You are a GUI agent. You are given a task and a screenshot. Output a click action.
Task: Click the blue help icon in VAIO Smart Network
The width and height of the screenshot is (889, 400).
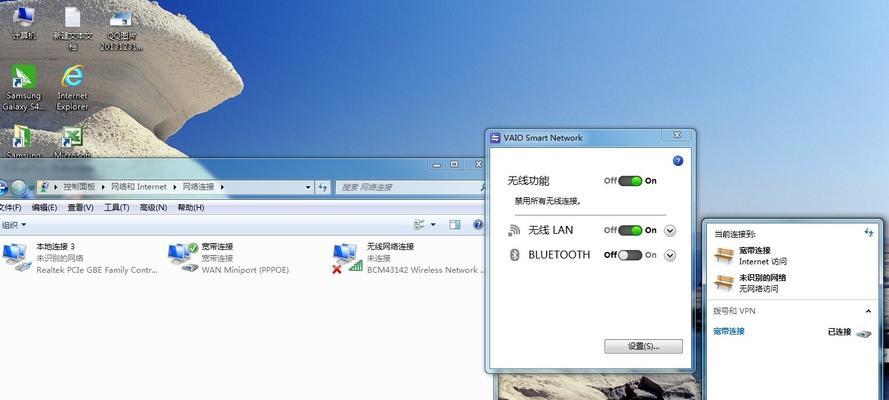tap(678, 161)
